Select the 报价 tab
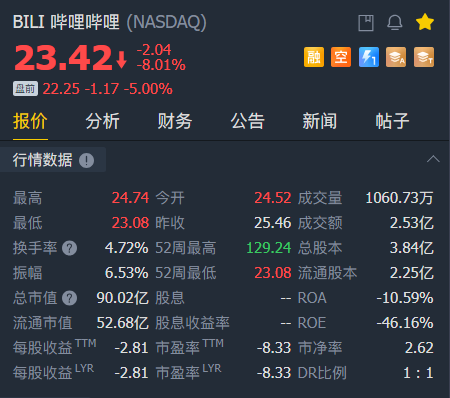450x398 pixels. pyautogui.click(x=30, y=121)
